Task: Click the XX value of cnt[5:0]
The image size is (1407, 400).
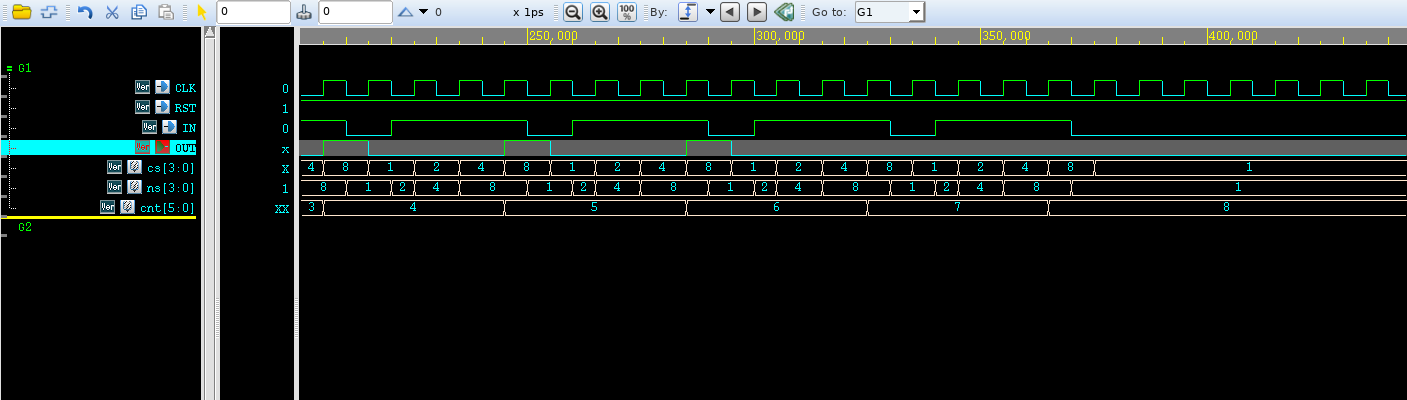Action: [282, 209]
